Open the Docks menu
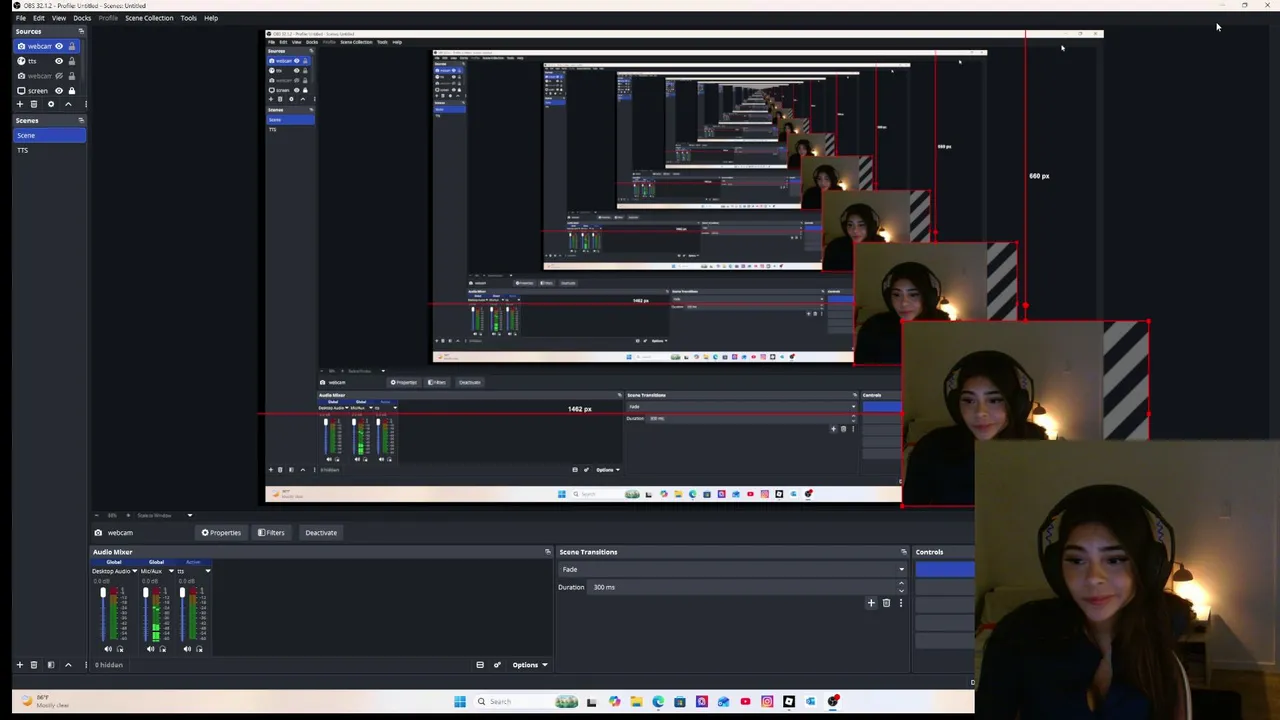Screen dimensions: 1280x720 [82, 18]
